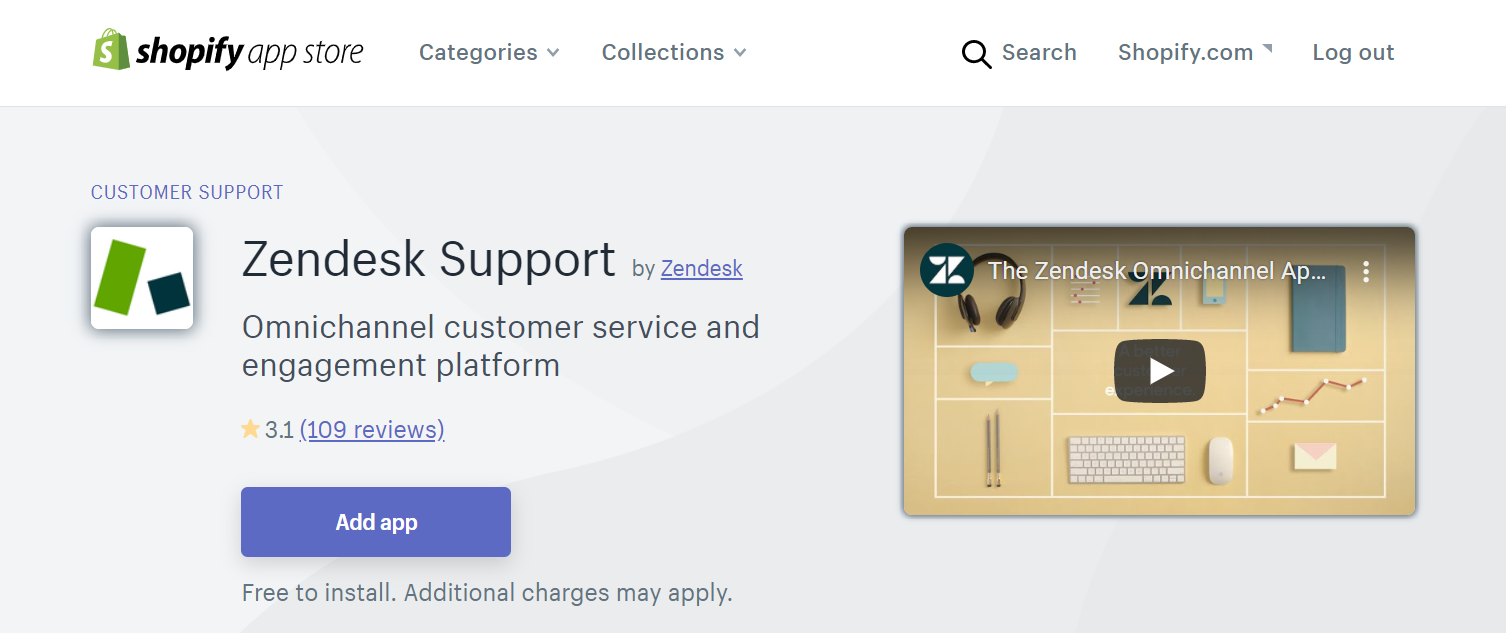Open the Shopify.com dropdown arrow

click(1267, 48)
